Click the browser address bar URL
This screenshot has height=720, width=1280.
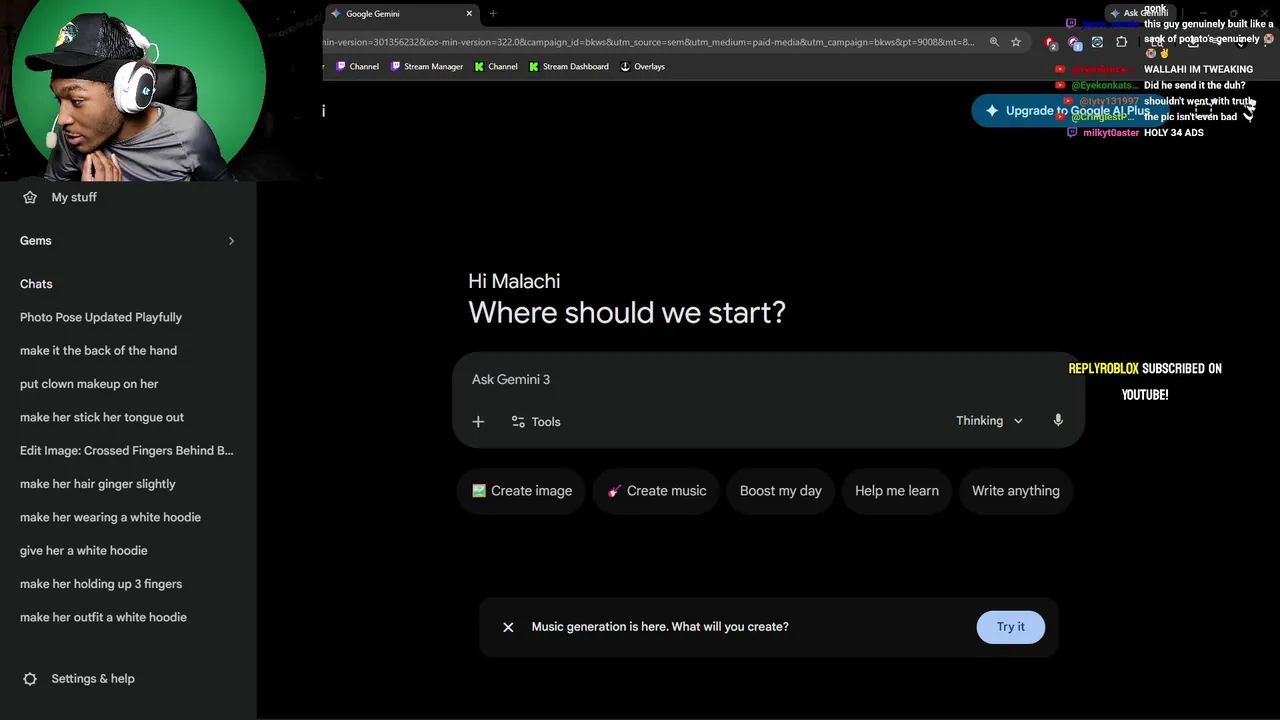click(x=650, y=42)
